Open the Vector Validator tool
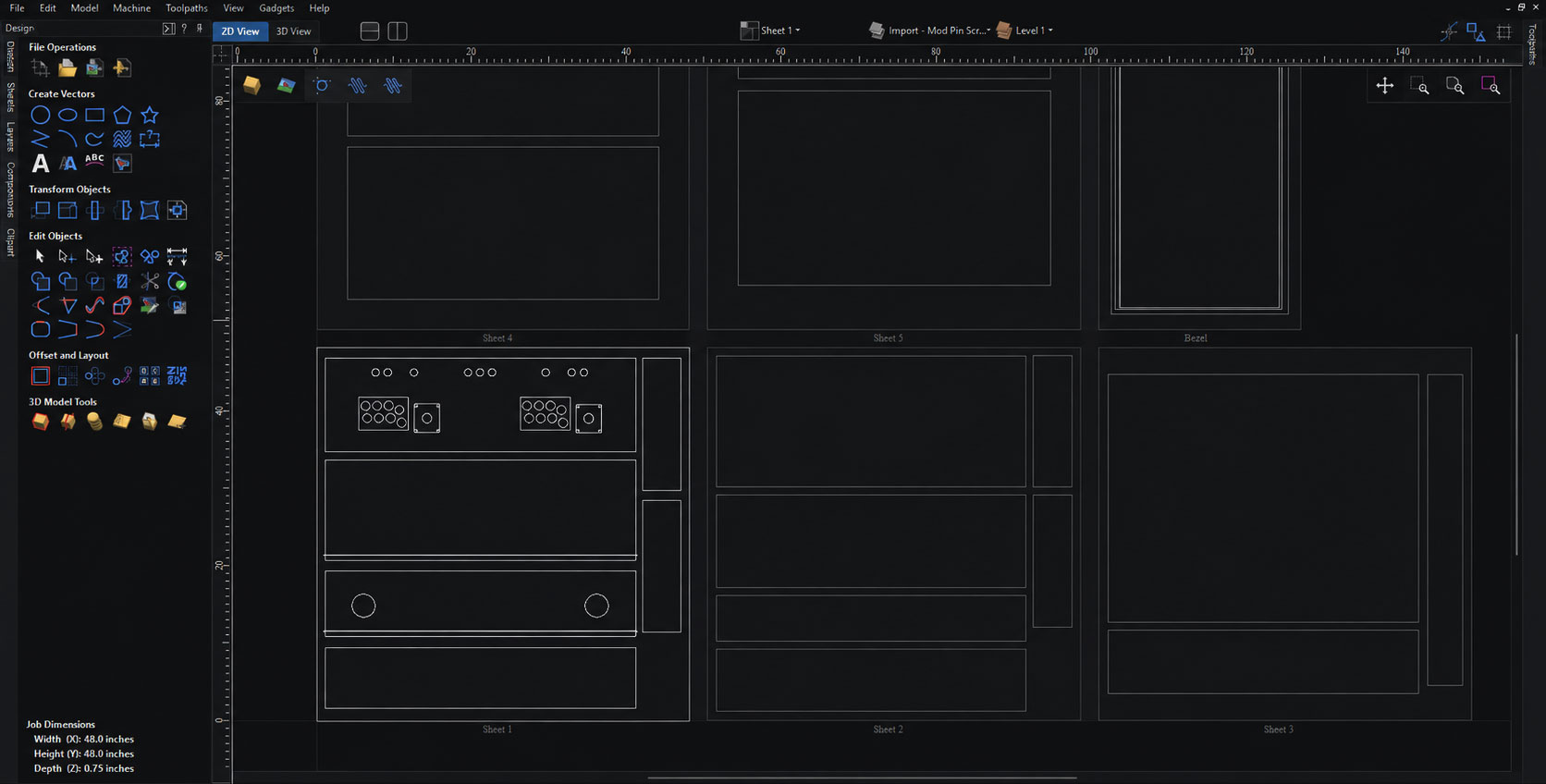This screenshot has width=1546, height=784. click(x=178, y=281)
